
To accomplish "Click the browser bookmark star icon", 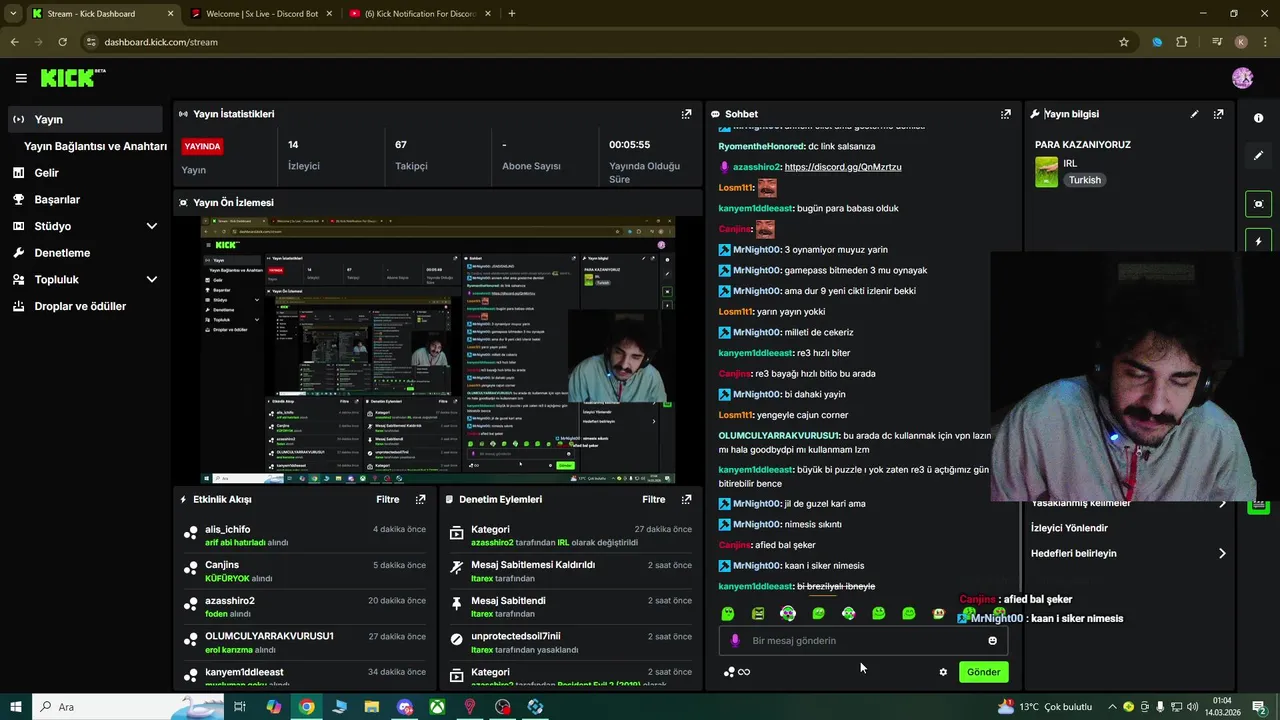I will [1124, 42].
